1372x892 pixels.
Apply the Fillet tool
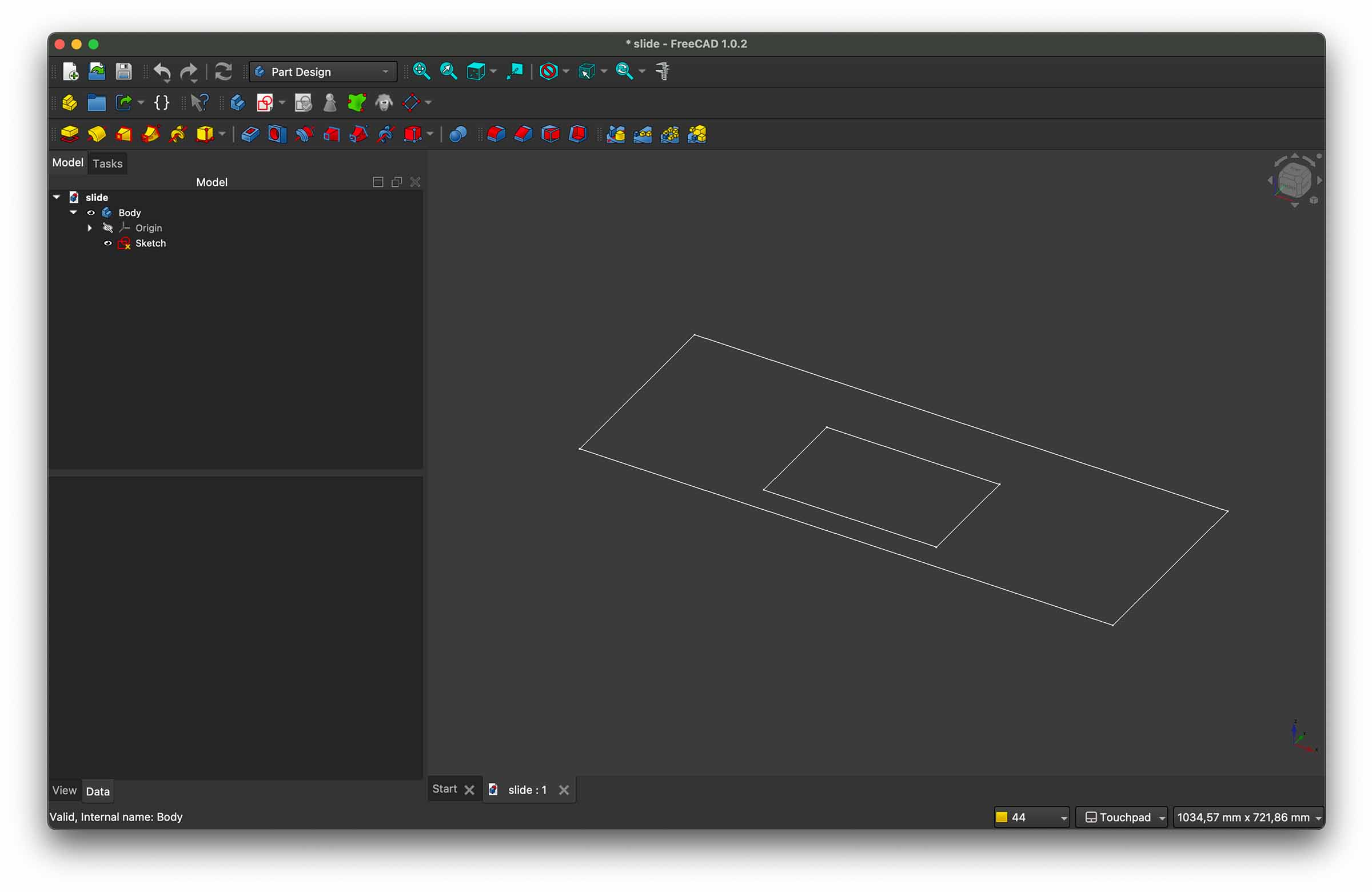click(496, 134)
